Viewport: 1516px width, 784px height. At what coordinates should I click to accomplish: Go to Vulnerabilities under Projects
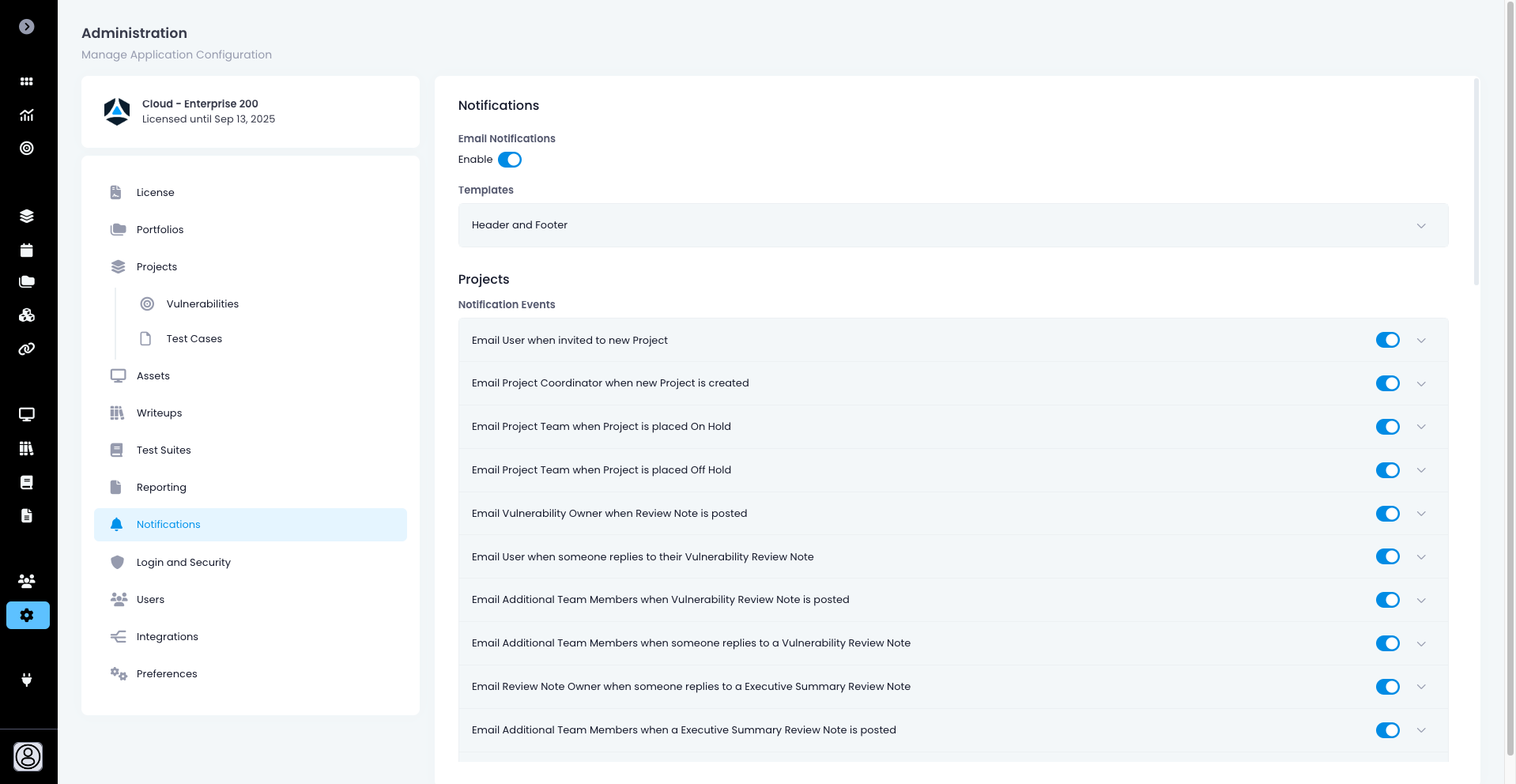tap(202, 303)
